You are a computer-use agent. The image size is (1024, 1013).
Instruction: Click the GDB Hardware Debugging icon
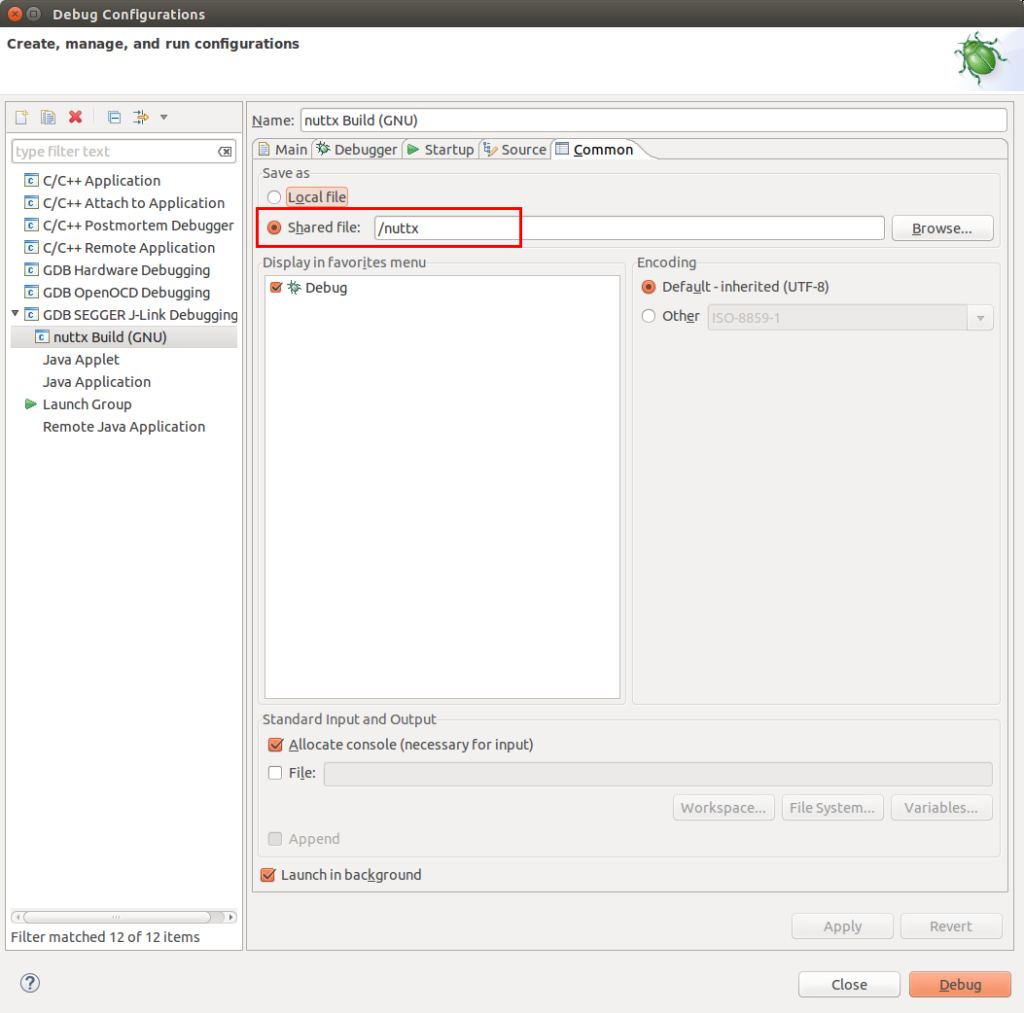tap(31, 270)
